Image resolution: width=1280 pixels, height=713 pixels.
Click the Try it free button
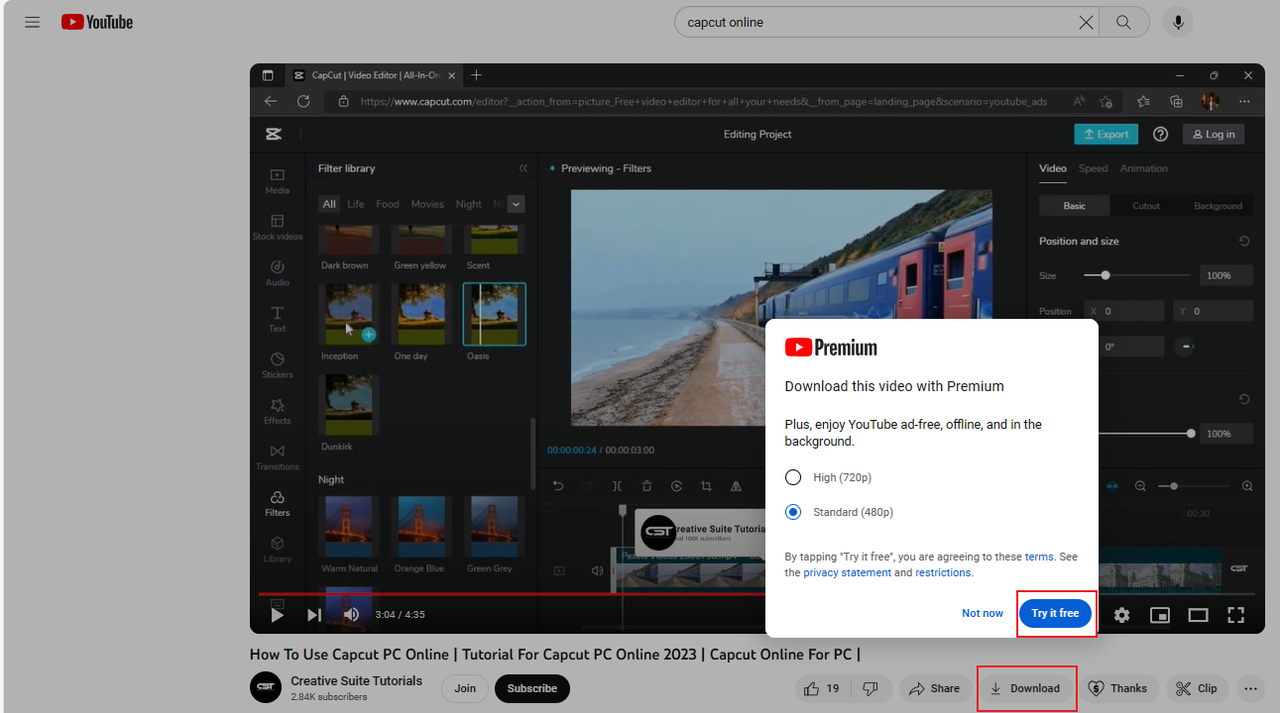click(1055, 613)
